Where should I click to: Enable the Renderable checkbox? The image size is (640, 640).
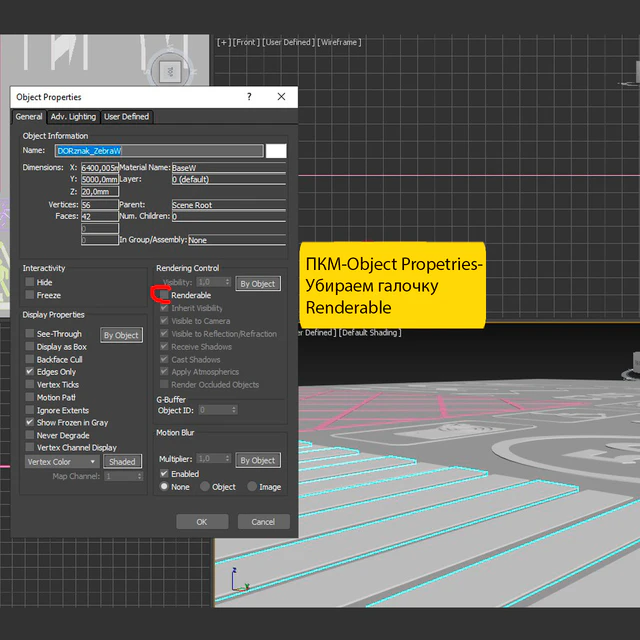pos(164,295)
